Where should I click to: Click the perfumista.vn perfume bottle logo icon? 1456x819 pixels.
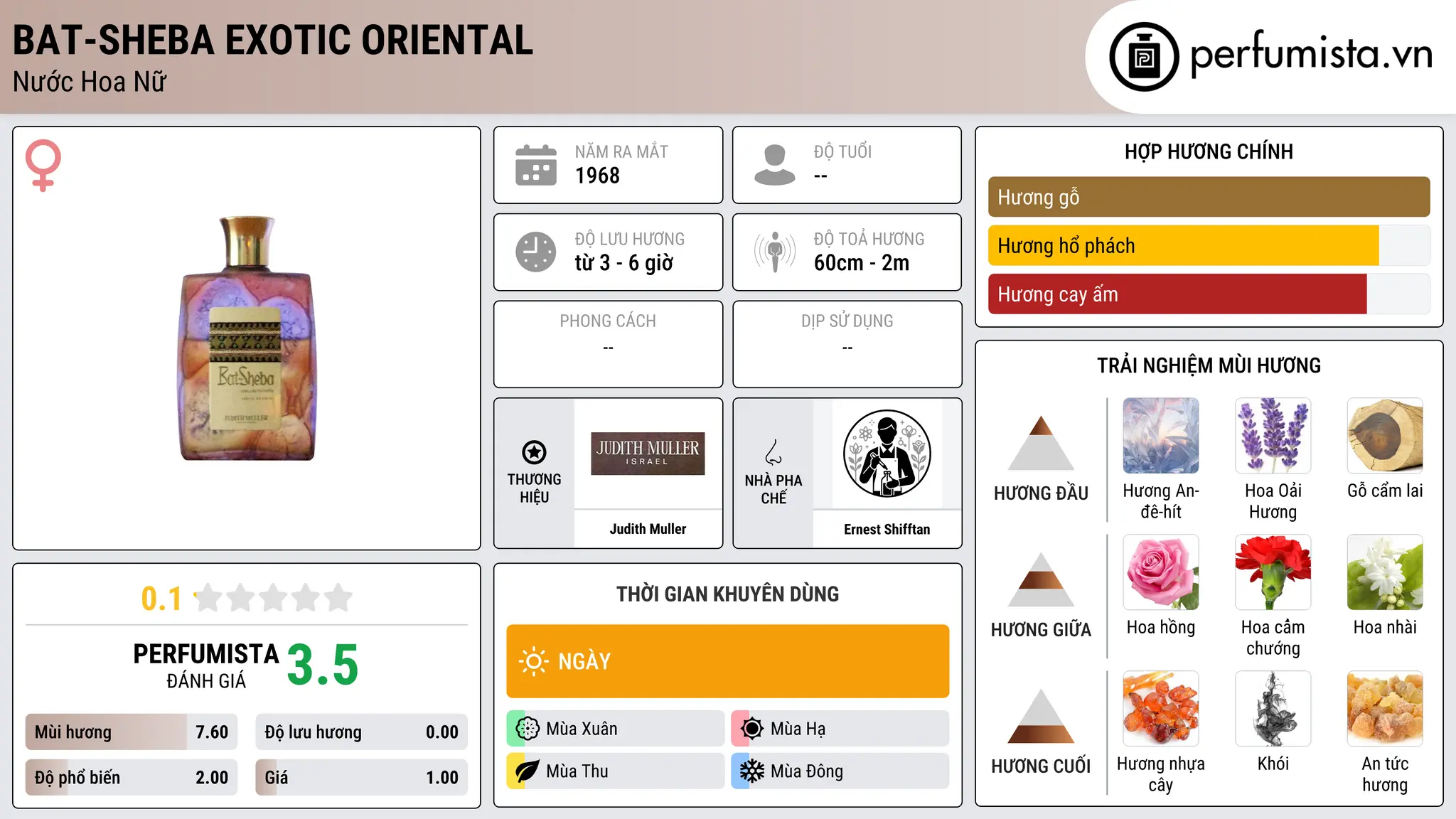1144,57
